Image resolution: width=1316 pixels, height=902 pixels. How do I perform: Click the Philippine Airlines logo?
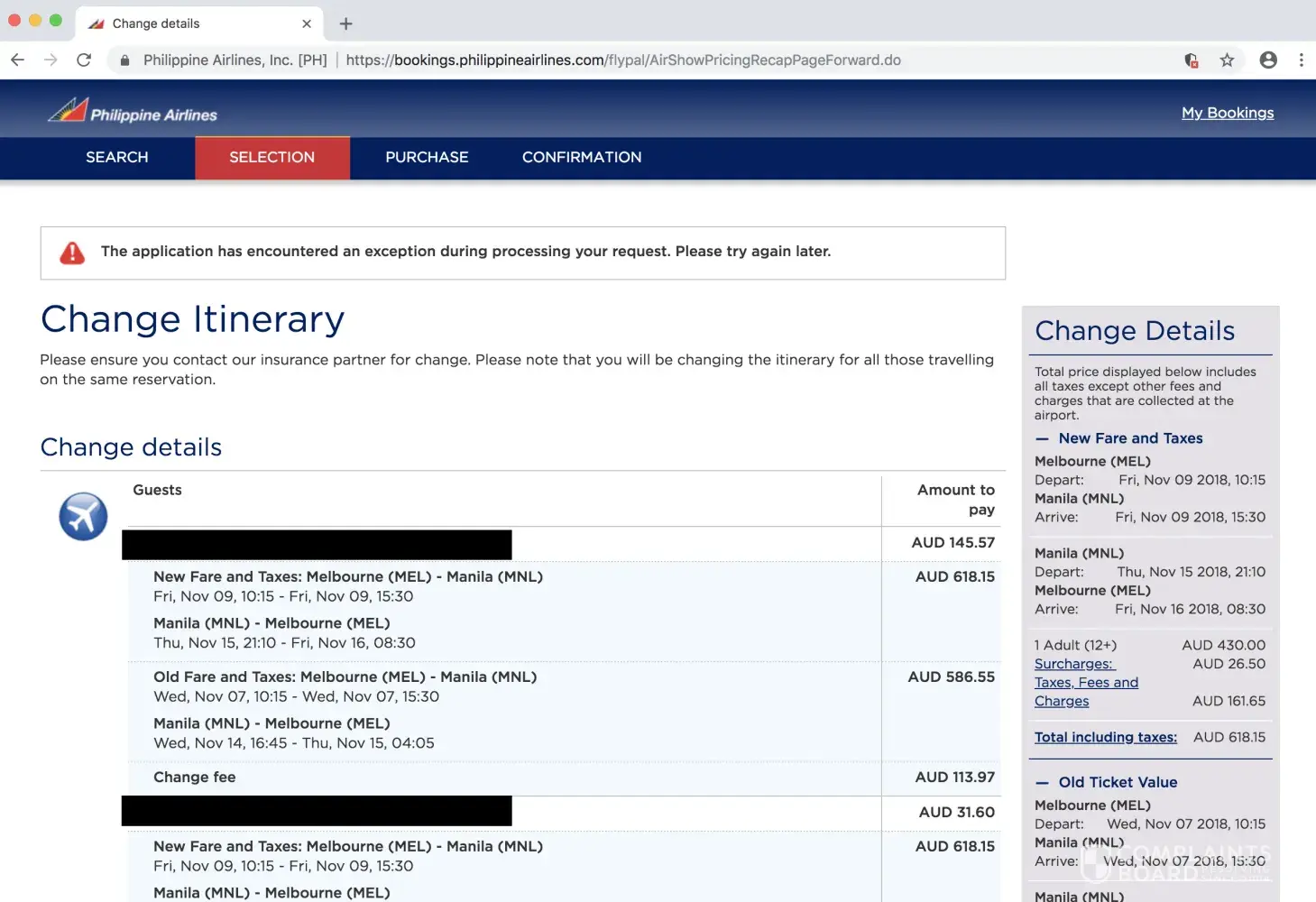pos(133,112)
